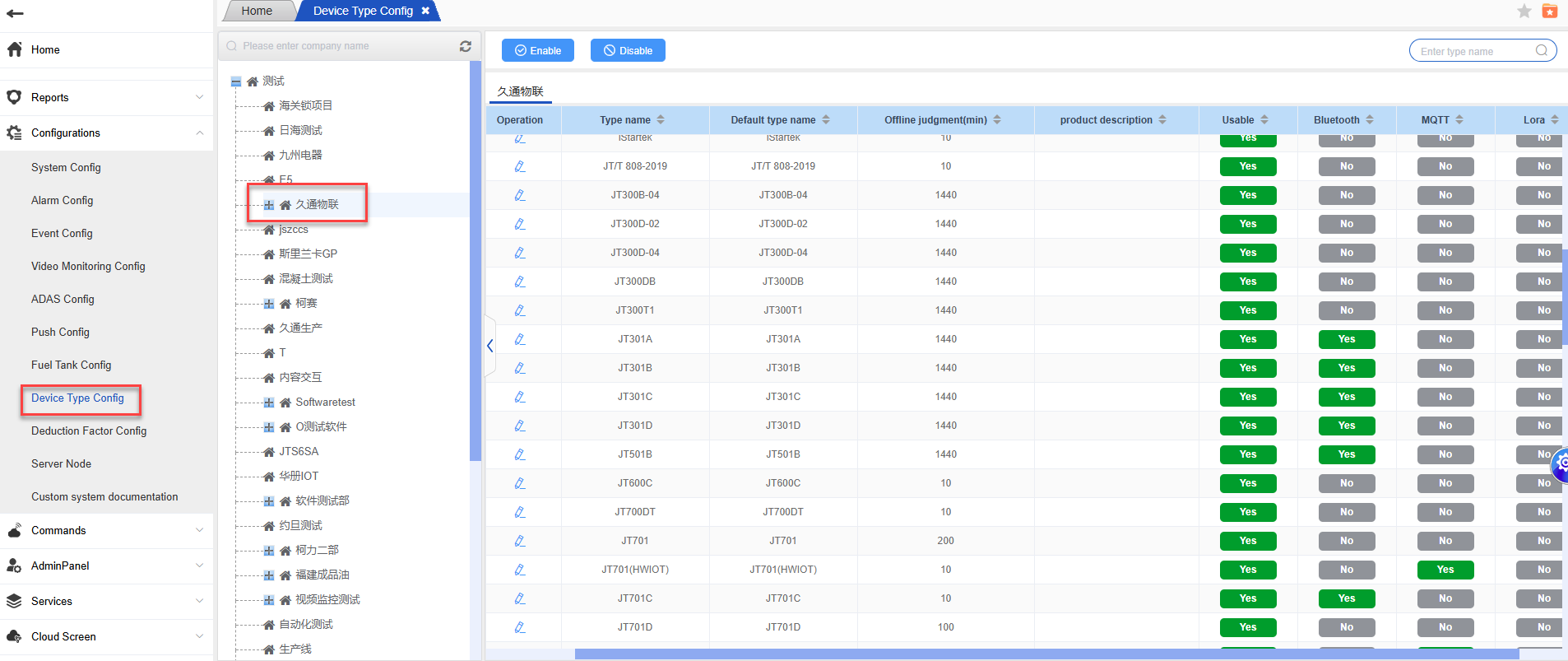Open Fuel Tank Config menu item
Viewport: 1568px width, 661px height.
pyautogui.click(x=71, y=365)
